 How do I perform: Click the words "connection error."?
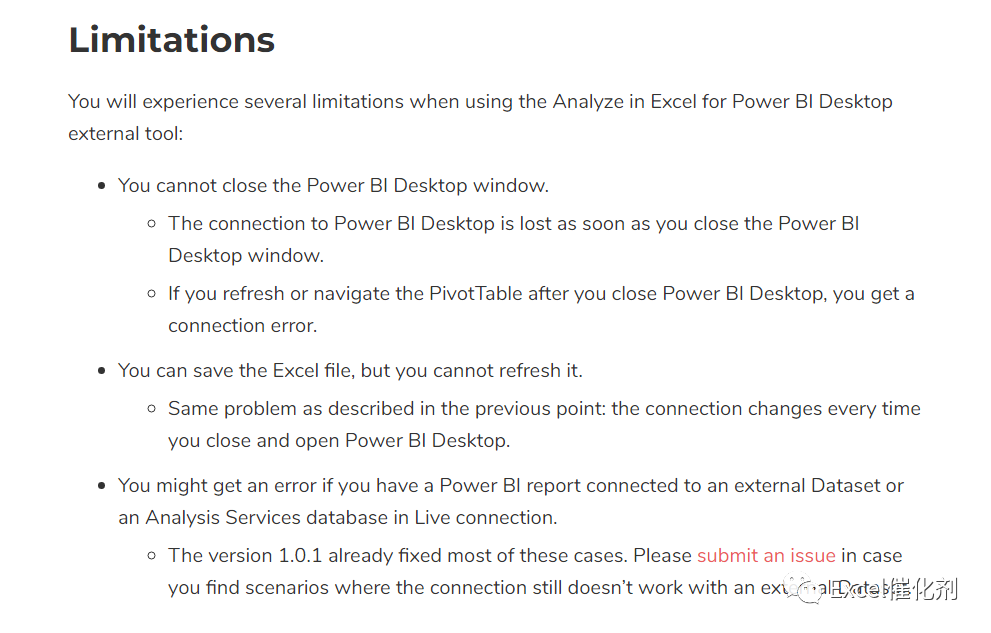click(x=243, y=326)
